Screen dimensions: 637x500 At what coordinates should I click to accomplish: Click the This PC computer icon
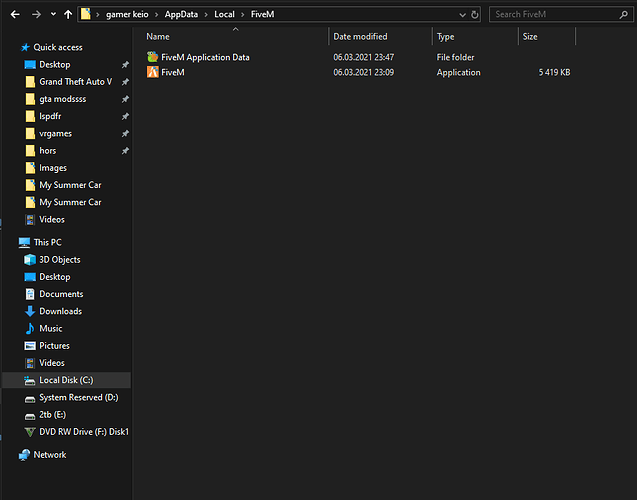(x=24, y=242)
